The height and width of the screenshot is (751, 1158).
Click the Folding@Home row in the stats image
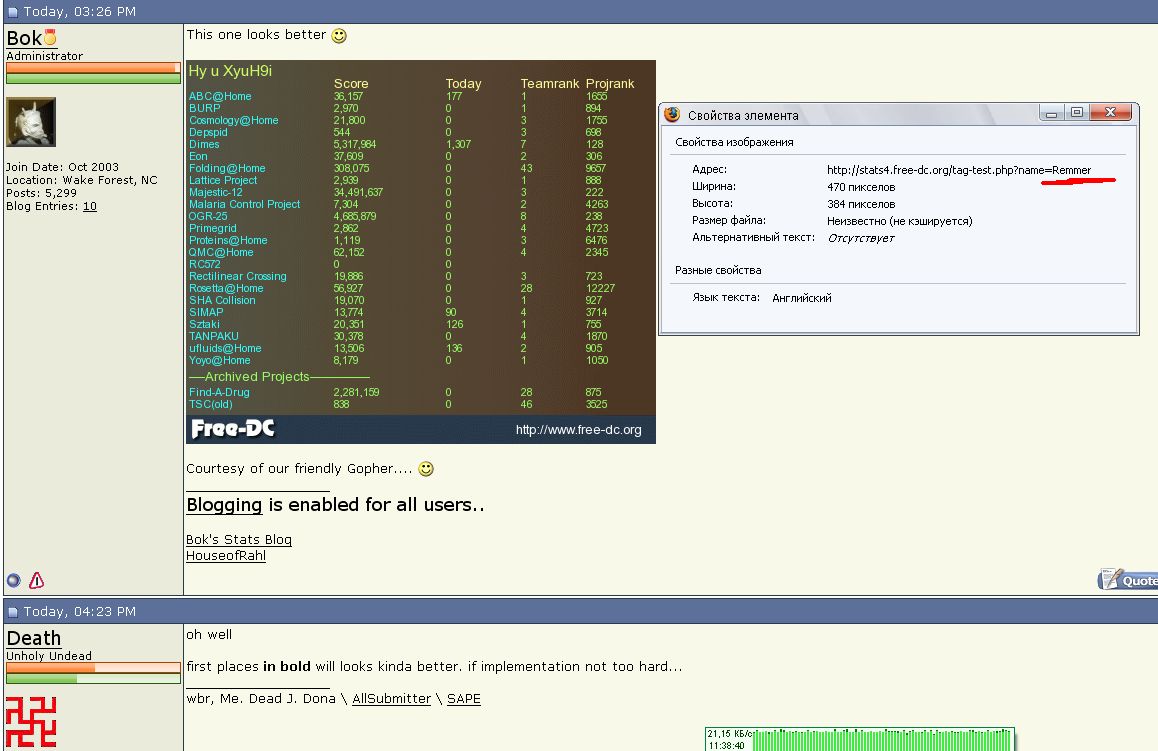pos(400,168)
